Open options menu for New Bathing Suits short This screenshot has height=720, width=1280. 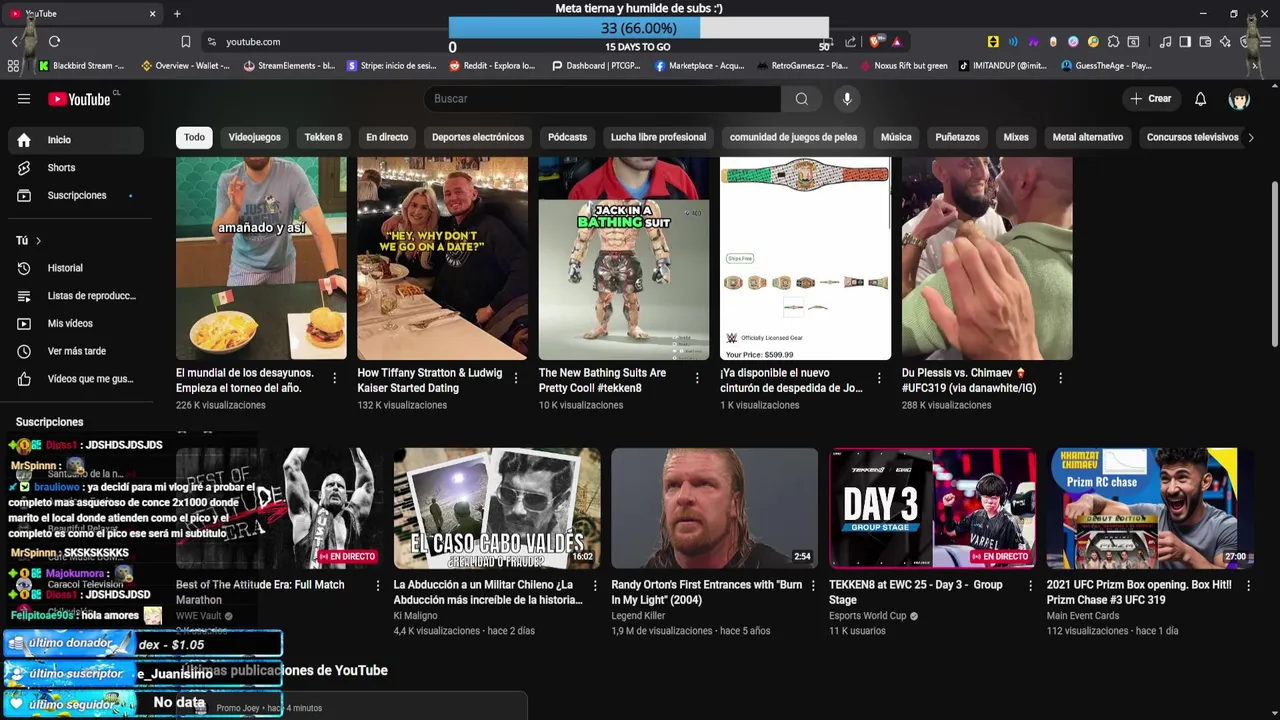click(697, 378)
